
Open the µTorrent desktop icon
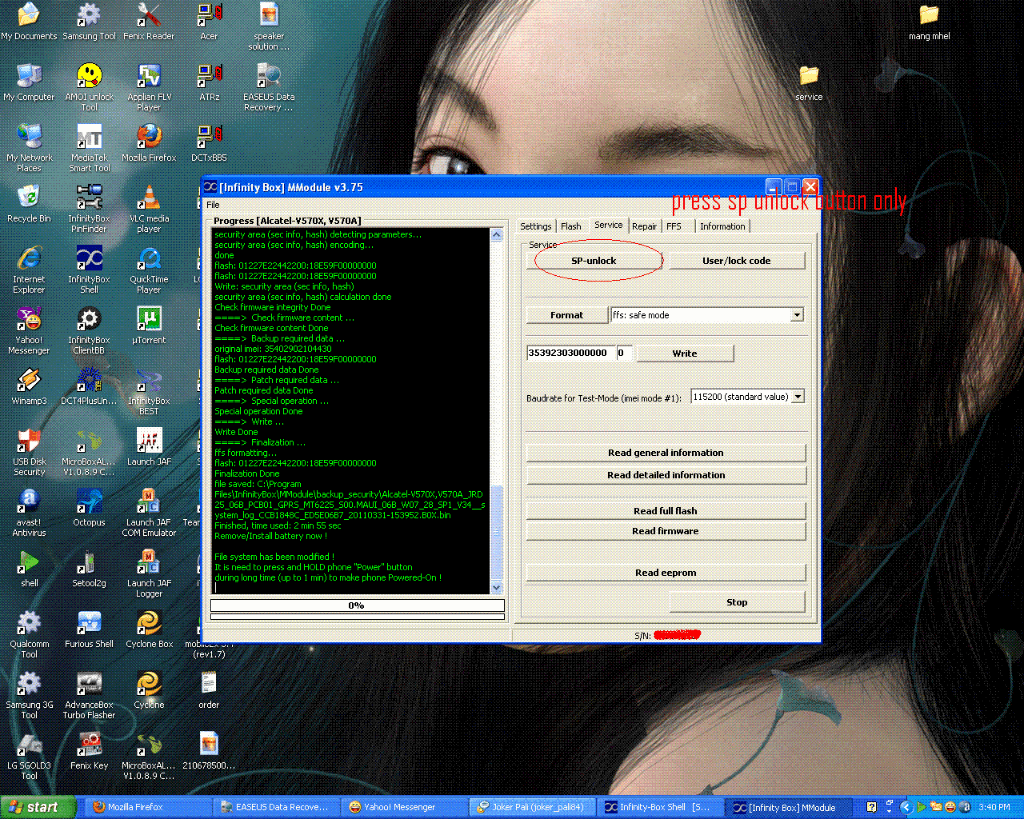tap(149, 320)
